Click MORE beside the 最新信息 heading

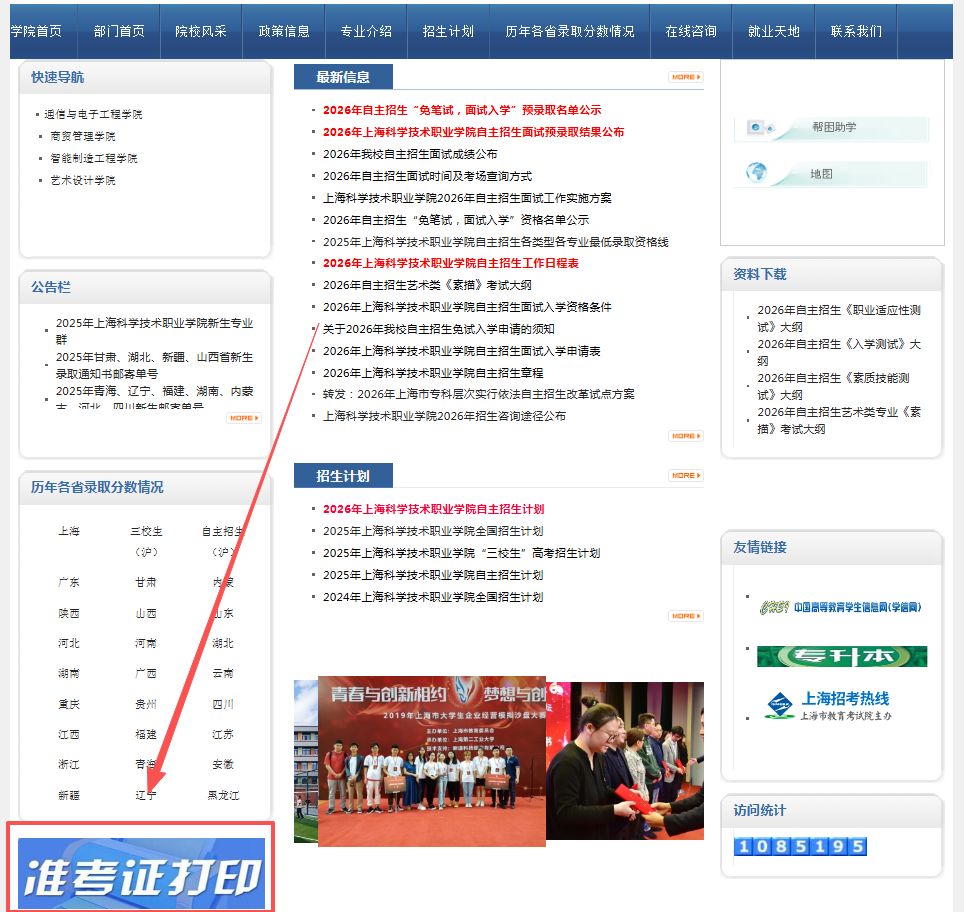(x=685, y=77)
